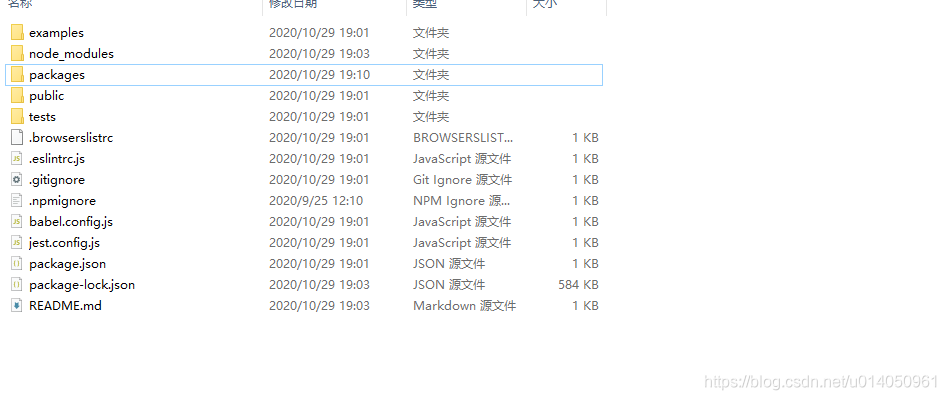The height and width of the screenshot is (400, 946).
Task: Select the examples folder icon
Action: tap(17, 33)
